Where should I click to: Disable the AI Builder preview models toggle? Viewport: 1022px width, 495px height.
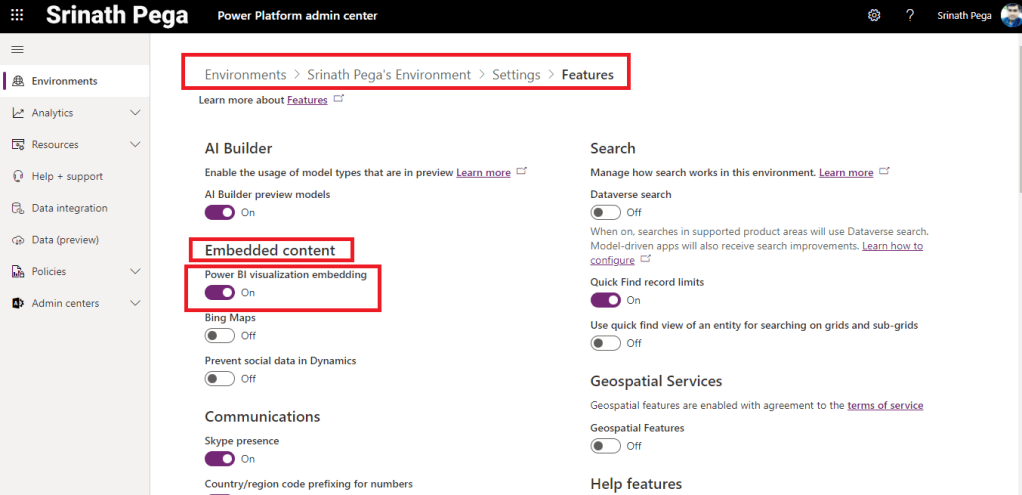pyautogui.click(x=220, y=213)
